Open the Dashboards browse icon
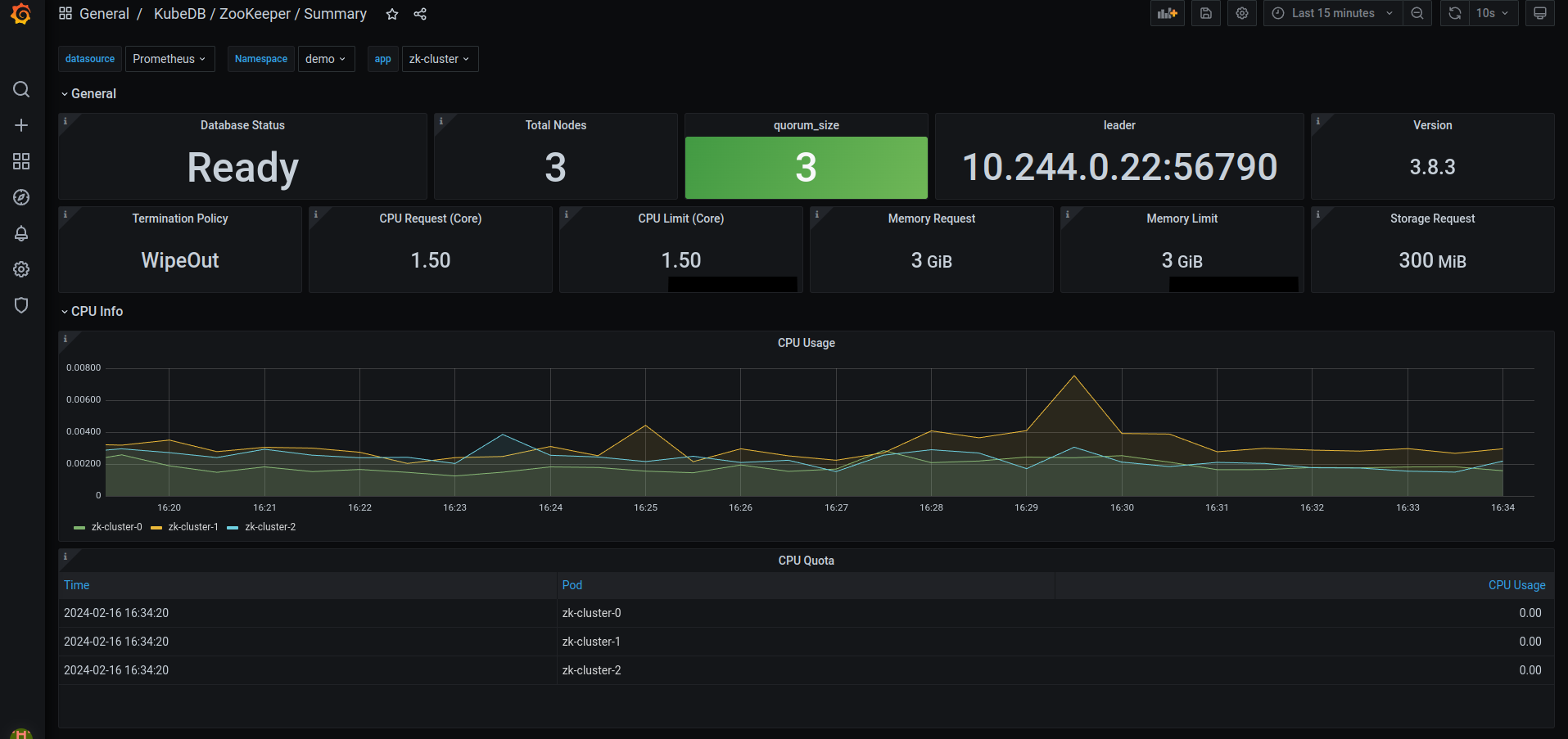Viewport: 1568px width, 739px height. pos(21,161)
